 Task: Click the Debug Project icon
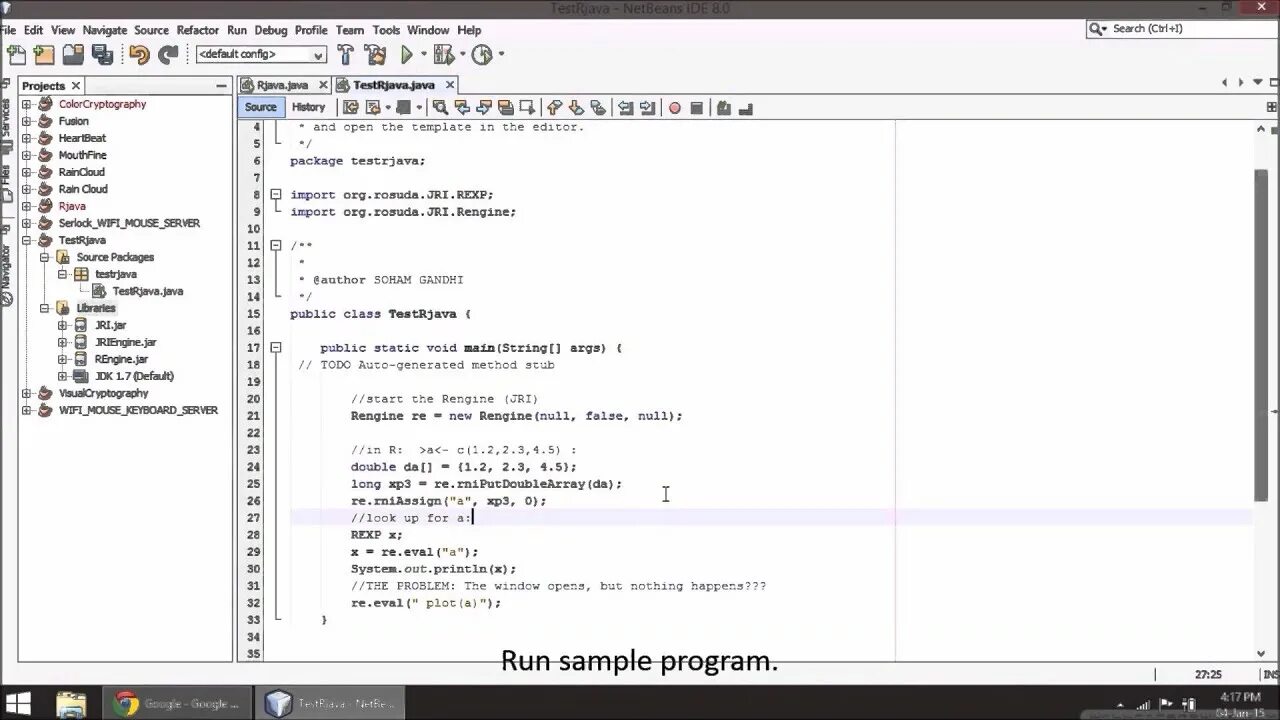point(443,55)
